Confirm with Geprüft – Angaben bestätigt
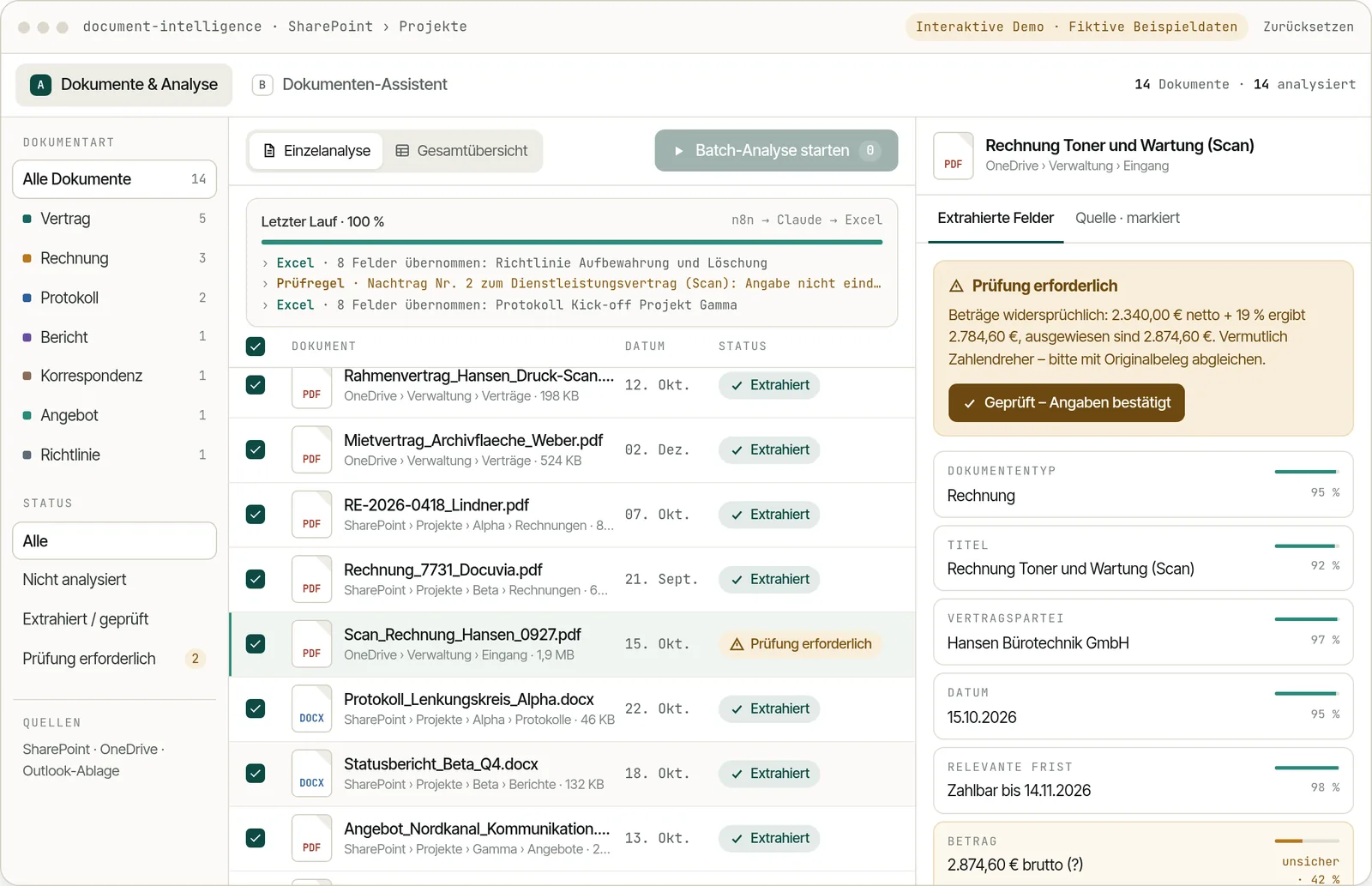The image size is (1372, 886). tap(1066, 403)
